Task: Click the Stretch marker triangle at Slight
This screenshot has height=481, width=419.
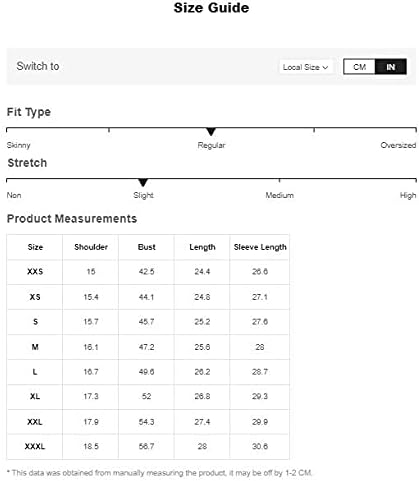Action: [x=143, y=182]
